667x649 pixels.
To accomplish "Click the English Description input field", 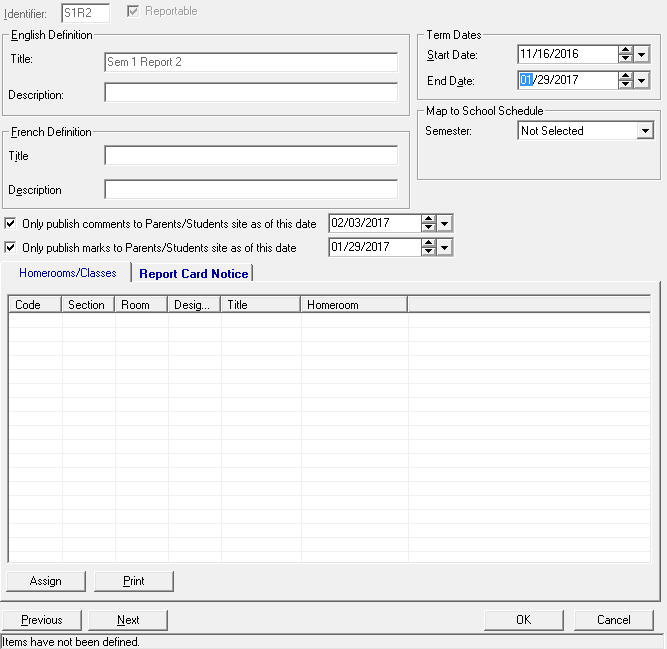I will (x=251, y=94).
